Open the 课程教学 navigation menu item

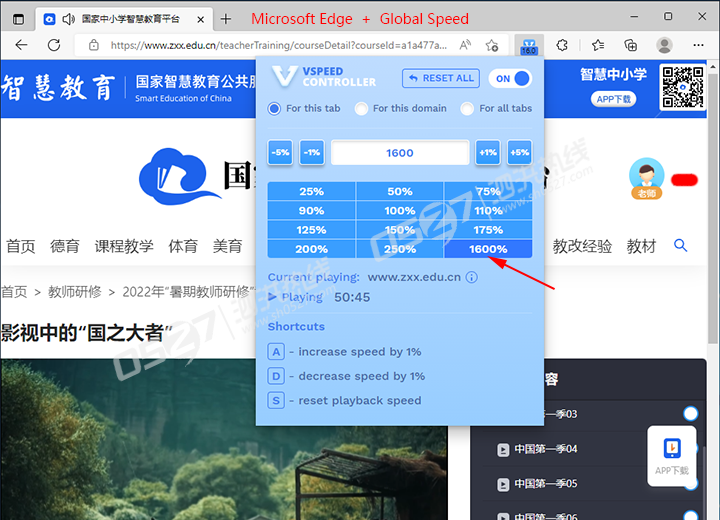point(124,246)
